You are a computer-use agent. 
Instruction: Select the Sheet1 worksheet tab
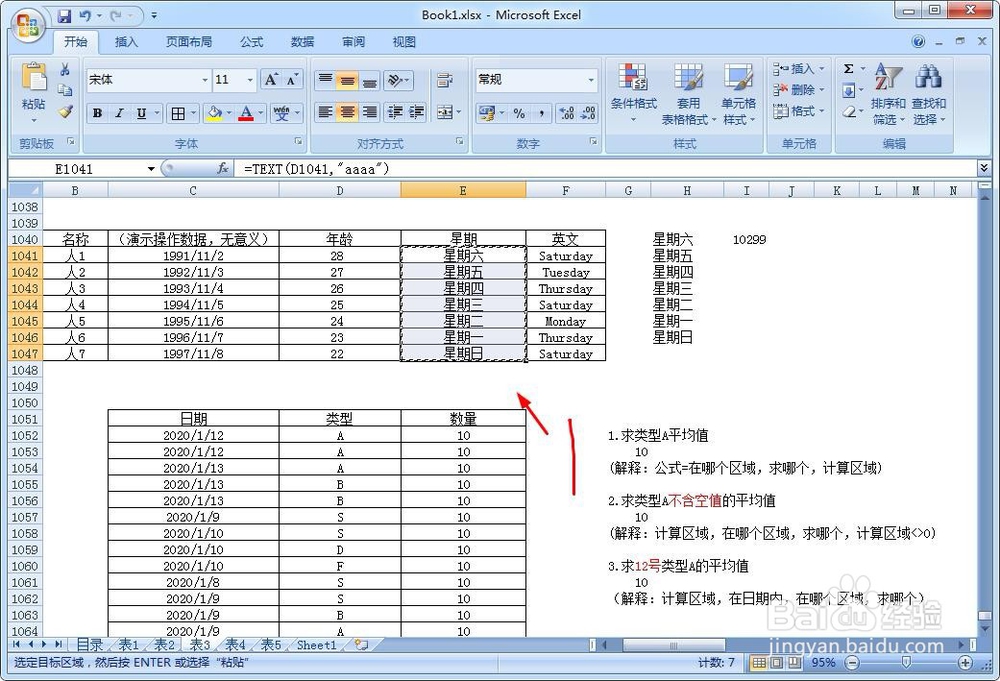click(x=315, y=645)
